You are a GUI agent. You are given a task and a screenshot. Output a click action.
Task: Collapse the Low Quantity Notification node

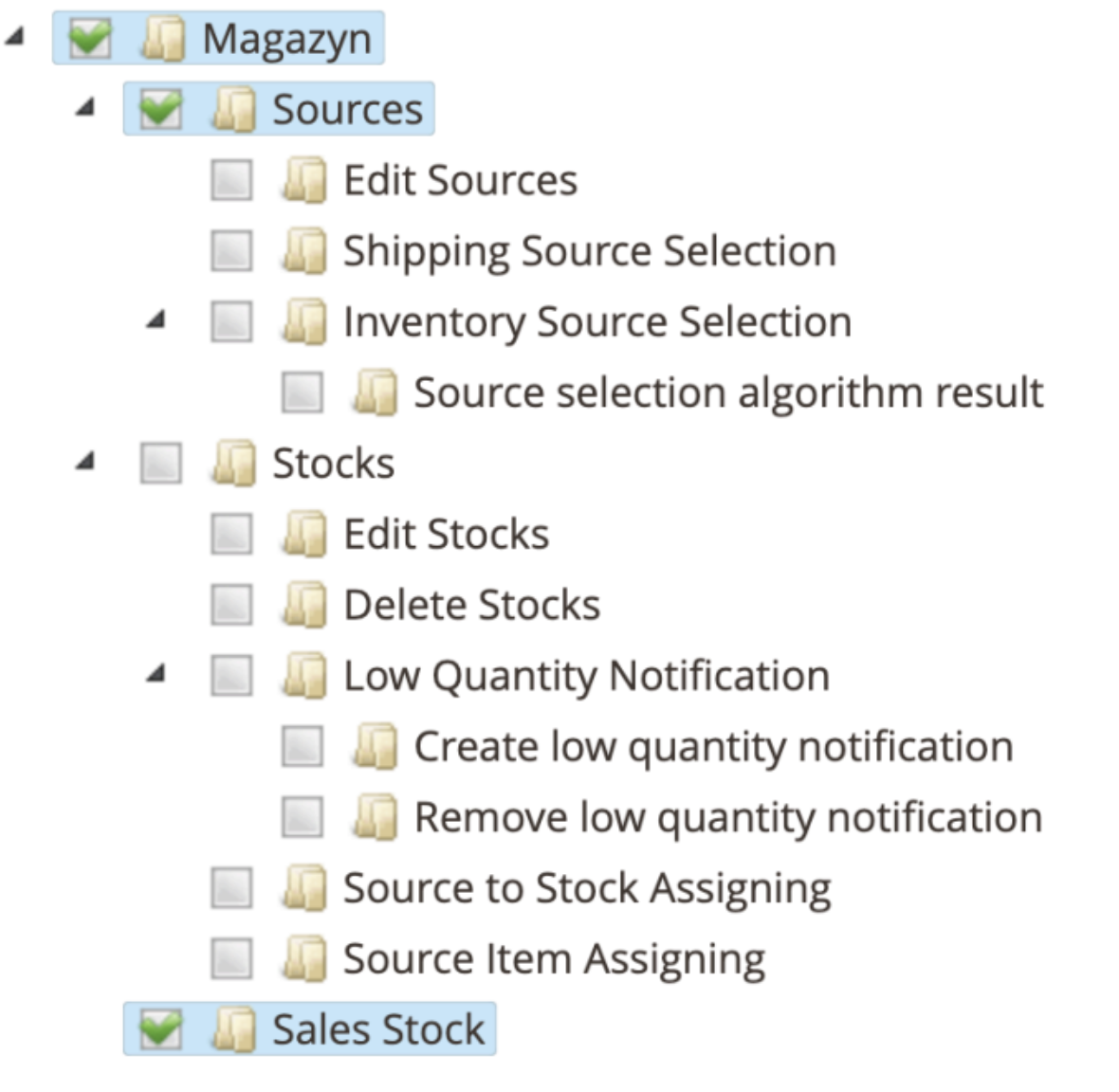(156, 675)
